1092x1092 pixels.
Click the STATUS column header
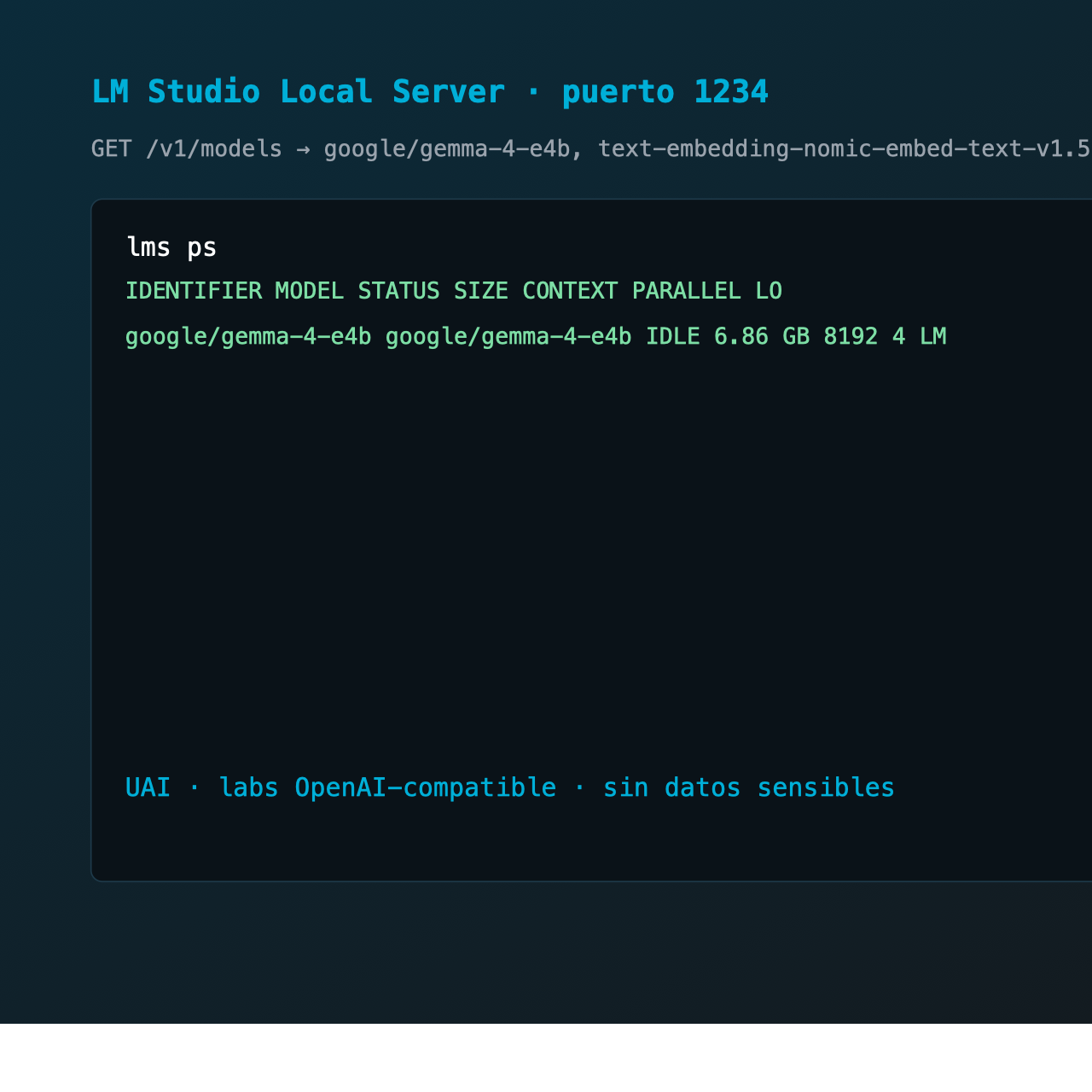pos(398,291)
